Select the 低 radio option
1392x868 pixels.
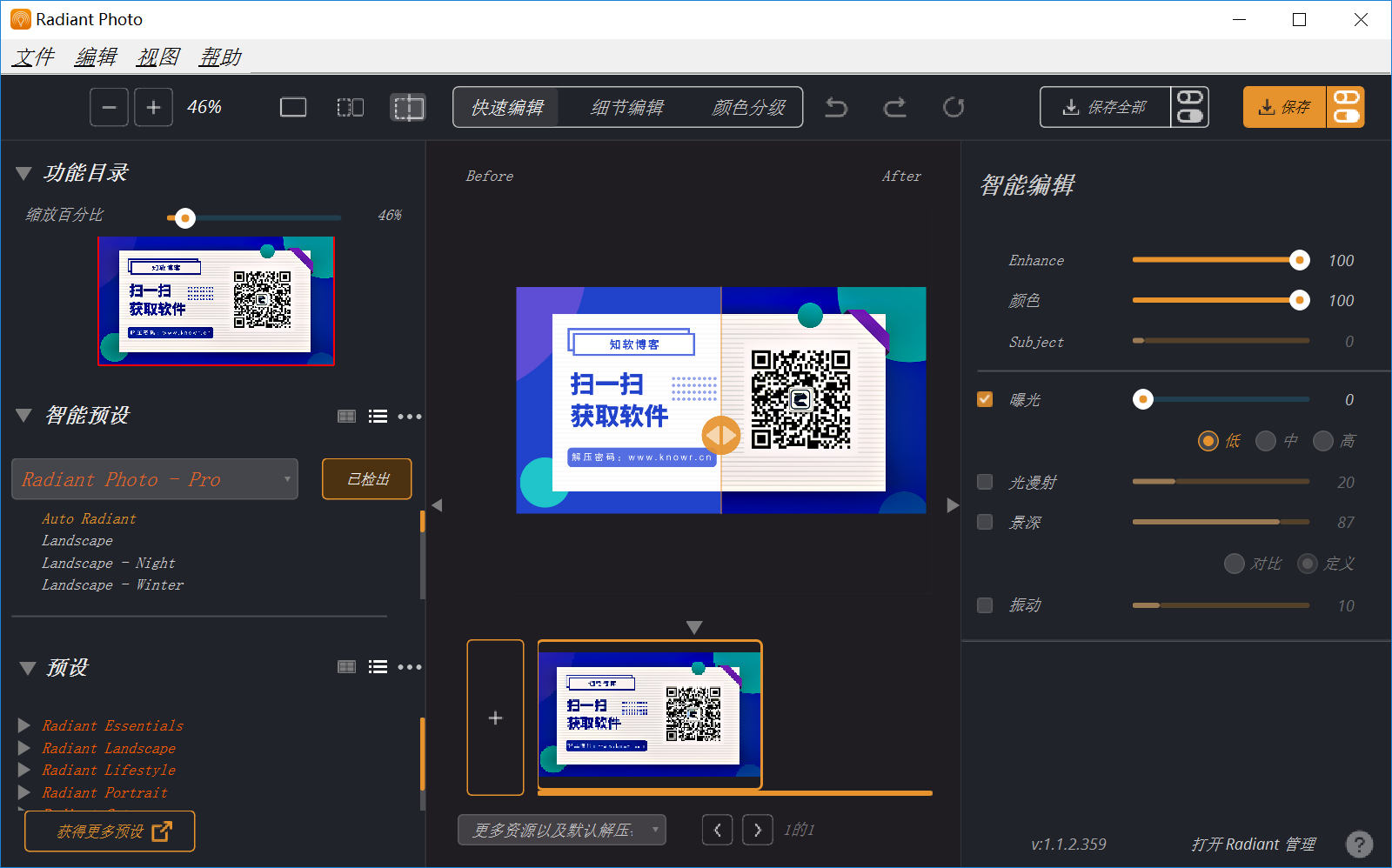(x=1208, y=441)
